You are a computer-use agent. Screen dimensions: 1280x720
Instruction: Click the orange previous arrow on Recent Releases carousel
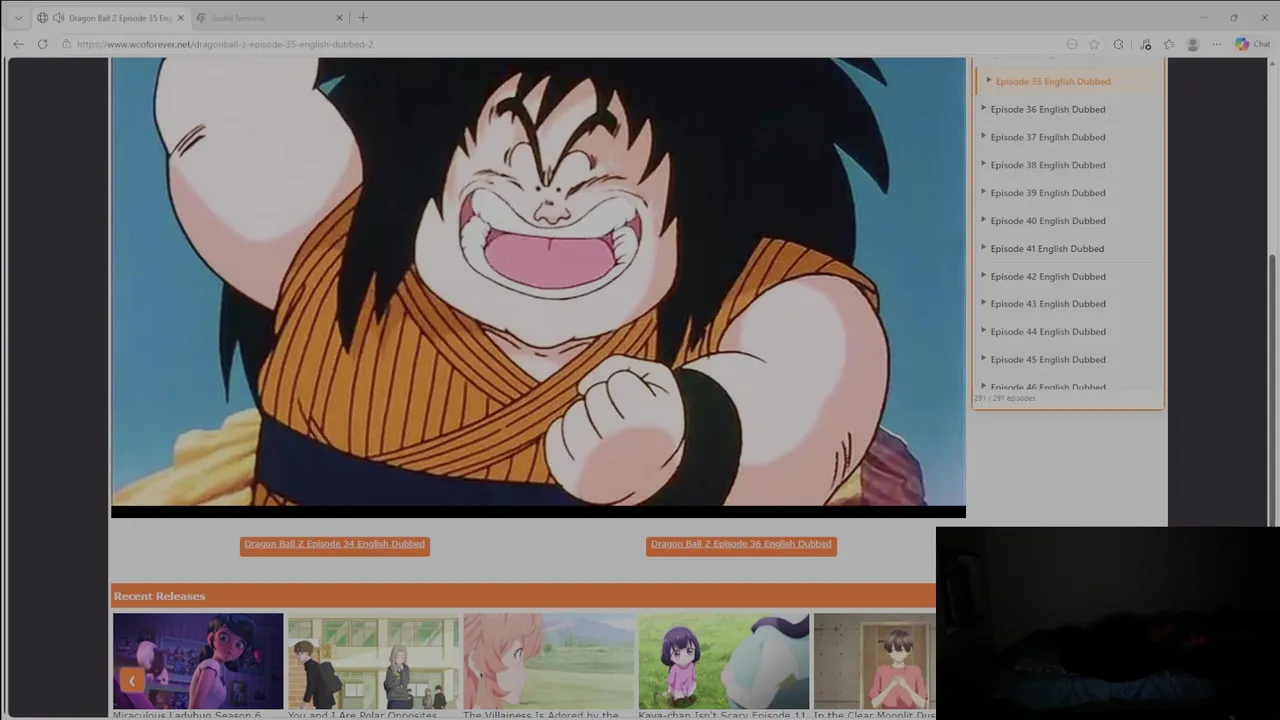coord(131,681)
